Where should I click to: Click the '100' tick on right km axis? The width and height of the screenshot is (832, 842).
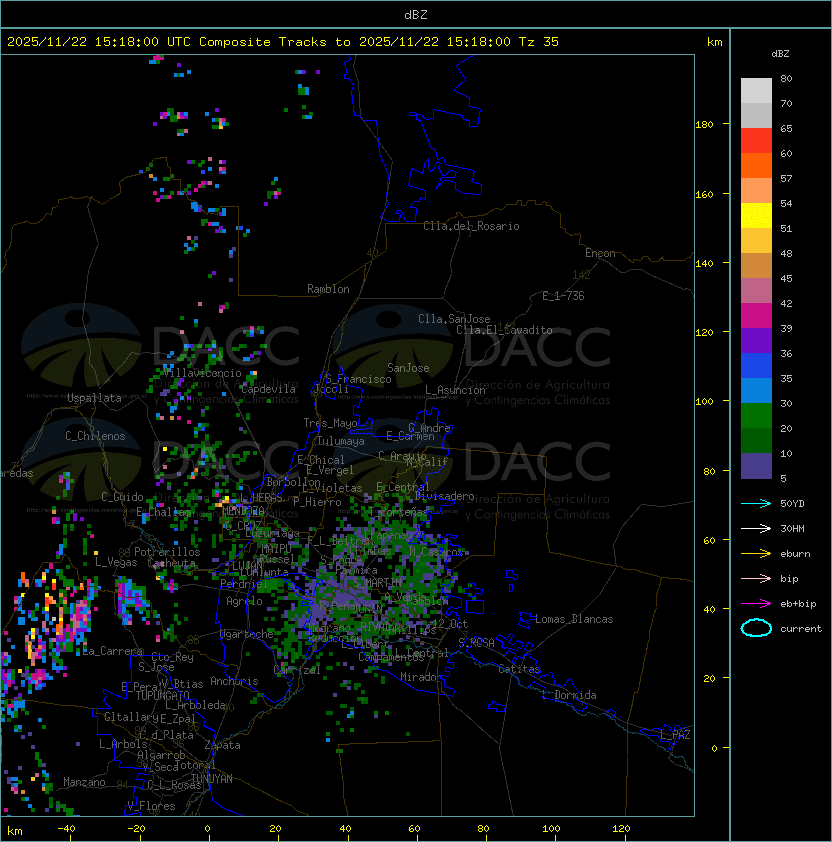704,402
